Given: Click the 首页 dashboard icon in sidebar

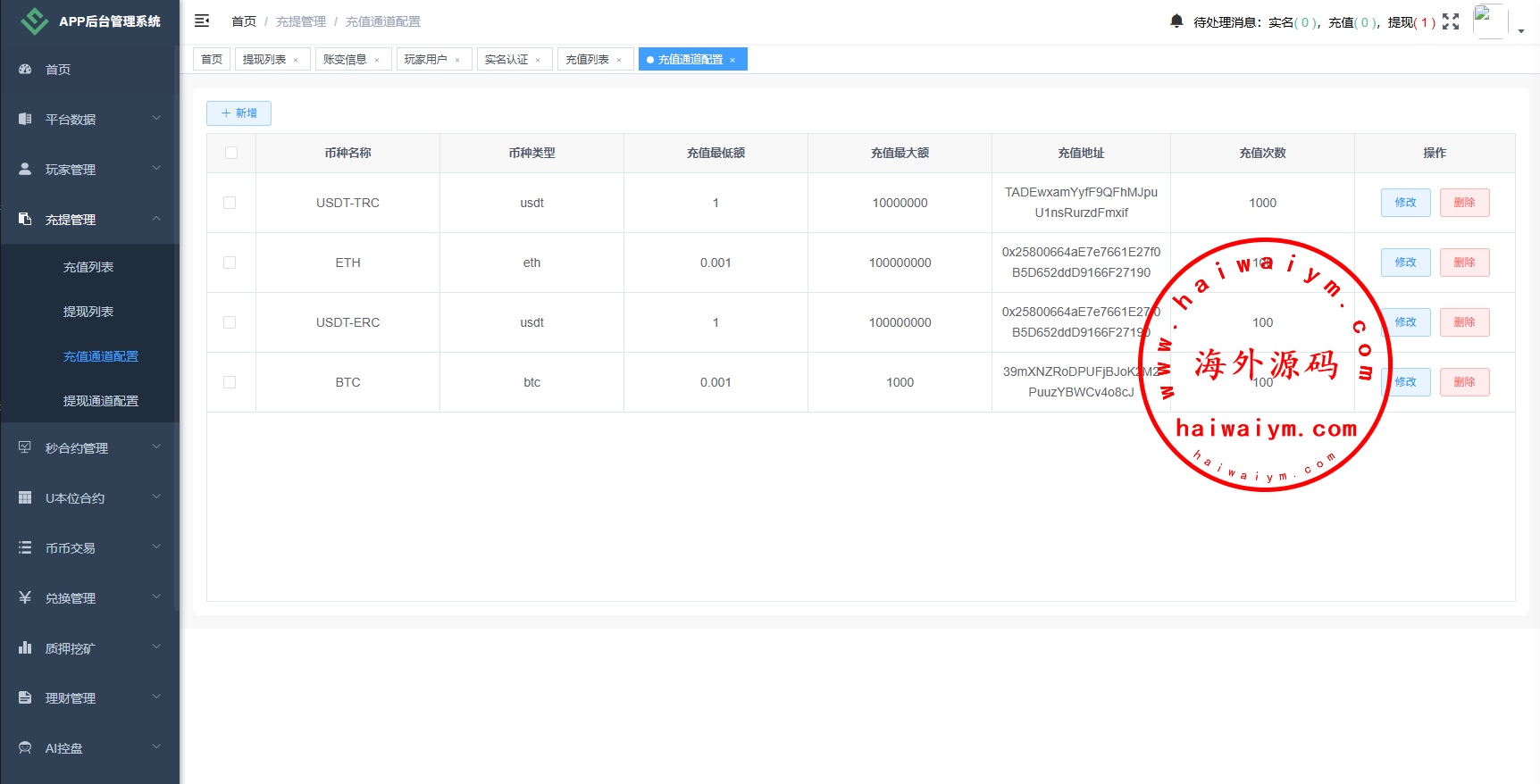Looking at the screenshot, I should [25, 69].
